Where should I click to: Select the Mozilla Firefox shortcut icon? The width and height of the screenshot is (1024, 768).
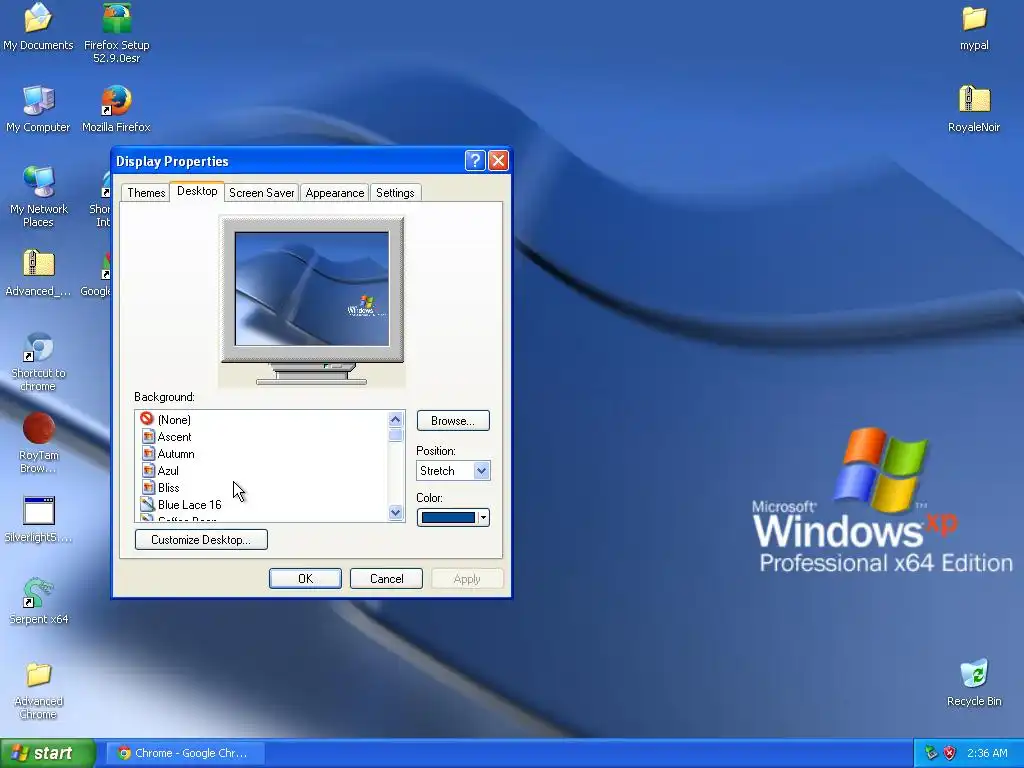116,101
